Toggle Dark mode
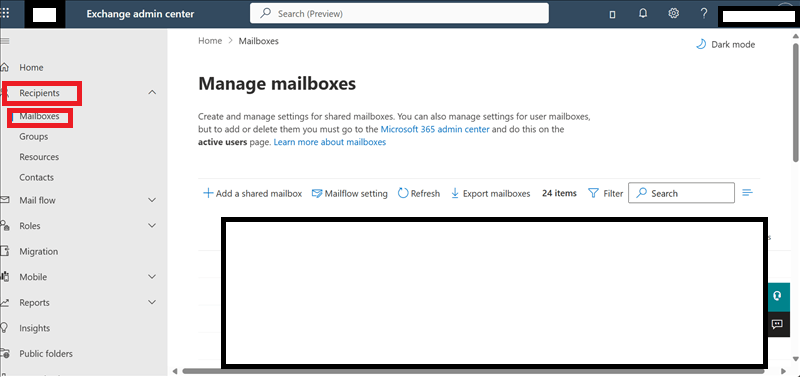This screenshot has width=800, height=382. coord(726,44)
